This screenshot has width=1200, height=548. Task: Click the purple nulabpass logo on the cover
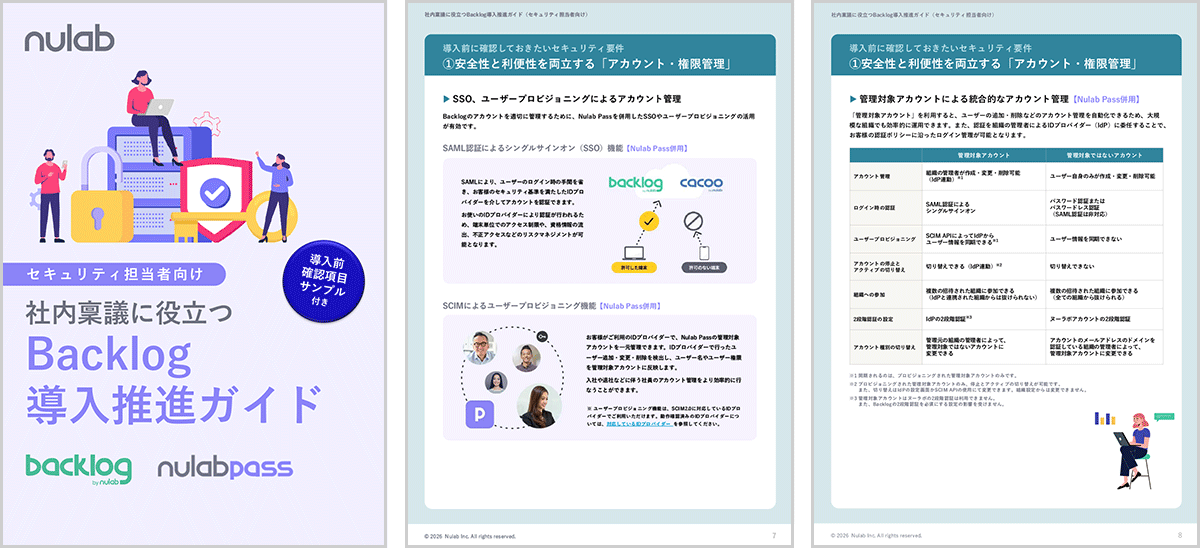(x=225, y=467)
